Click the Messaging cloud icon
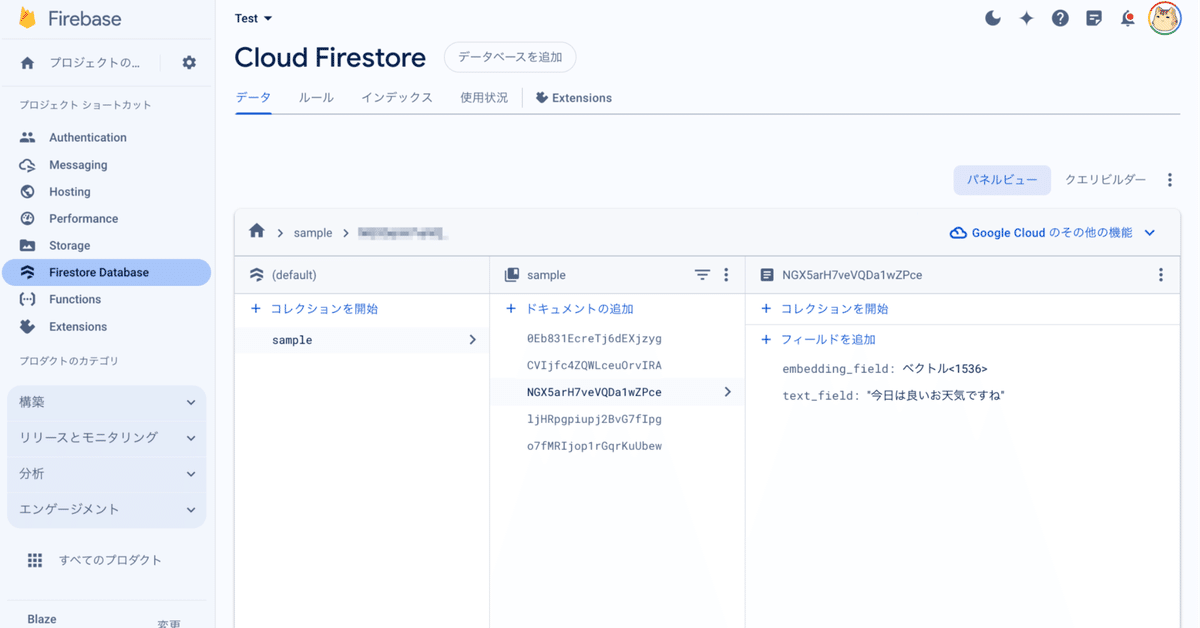Image resolution: width=1200 pixels, height=628 pixels. tap(28, 165)
